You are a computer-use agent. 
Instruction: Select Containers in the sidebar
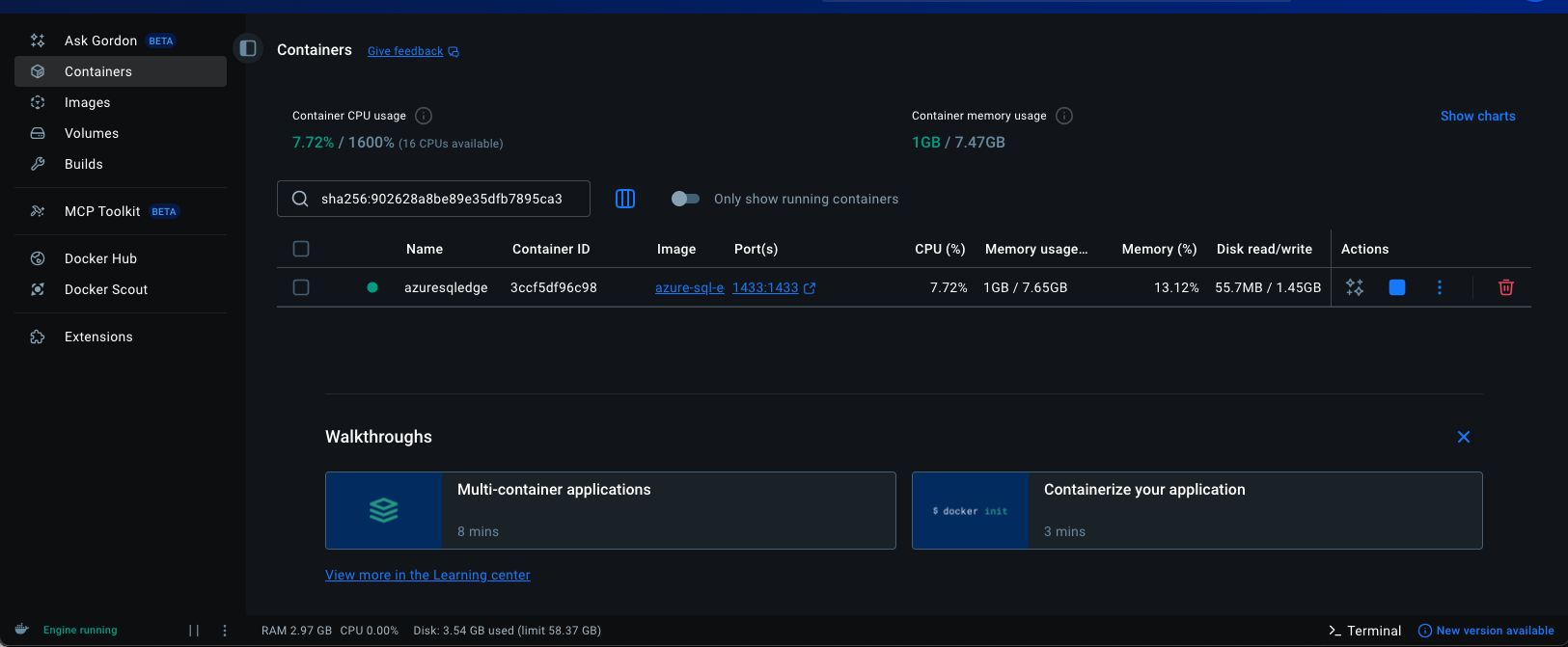[121, 71]
